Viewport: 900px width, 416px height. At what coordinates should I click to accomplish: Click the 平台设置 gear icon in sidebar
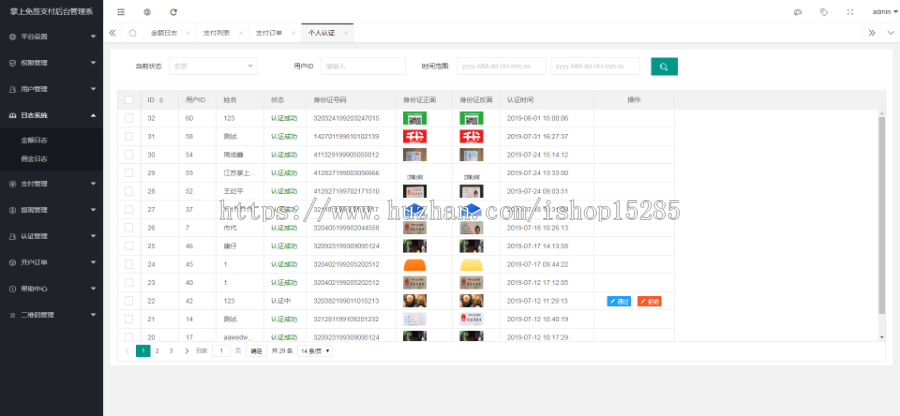click(x=12, y=37)
